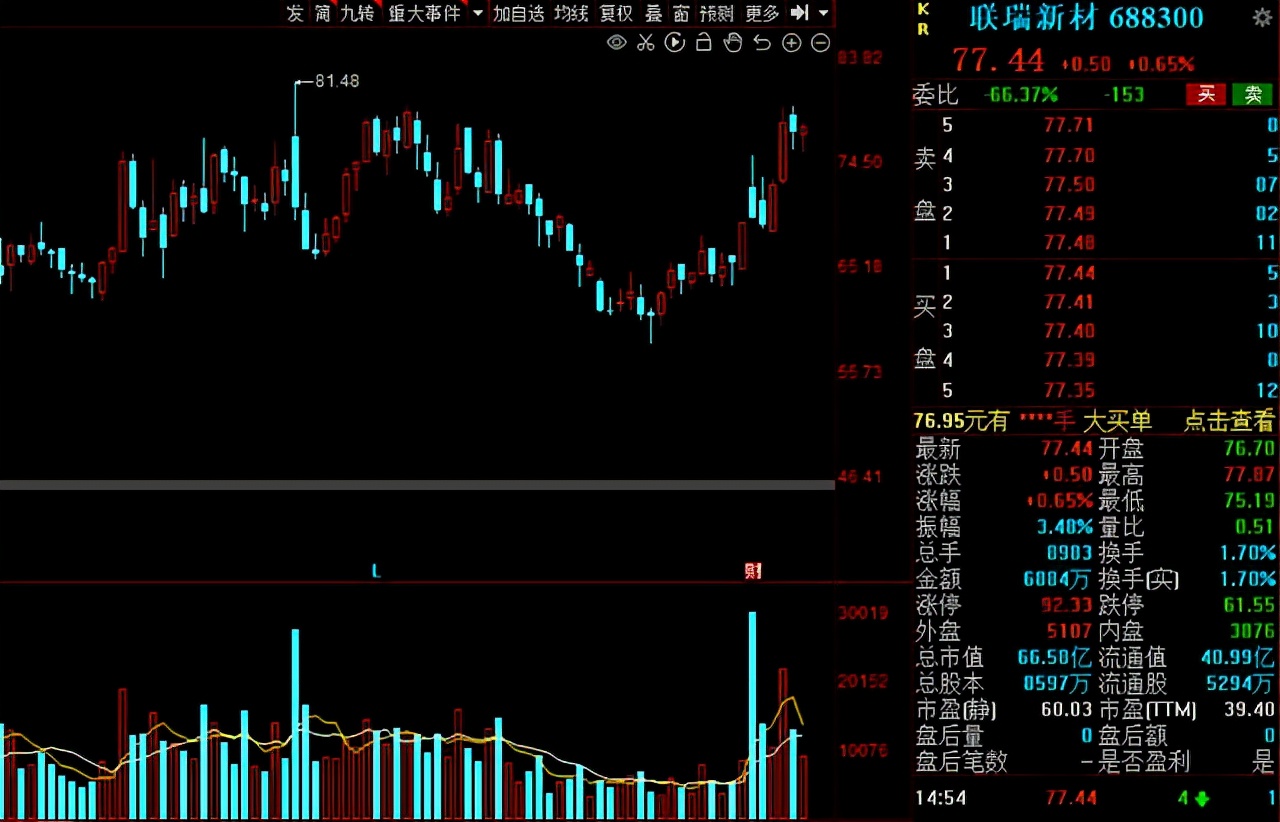Open the 预测 forecast item
The width and height of the screenshot is (1280, 822).
[x=716, y=13]
